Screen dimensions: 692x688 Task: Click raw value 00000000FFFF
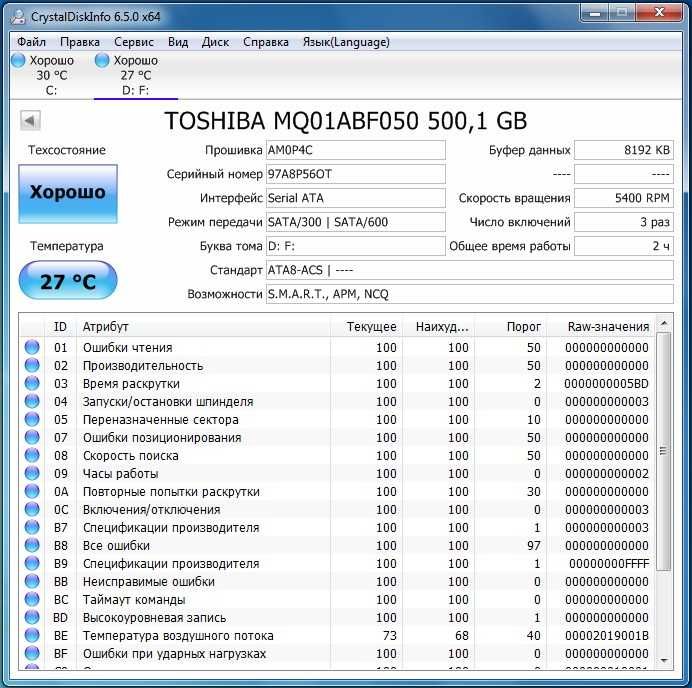[609, 564]
